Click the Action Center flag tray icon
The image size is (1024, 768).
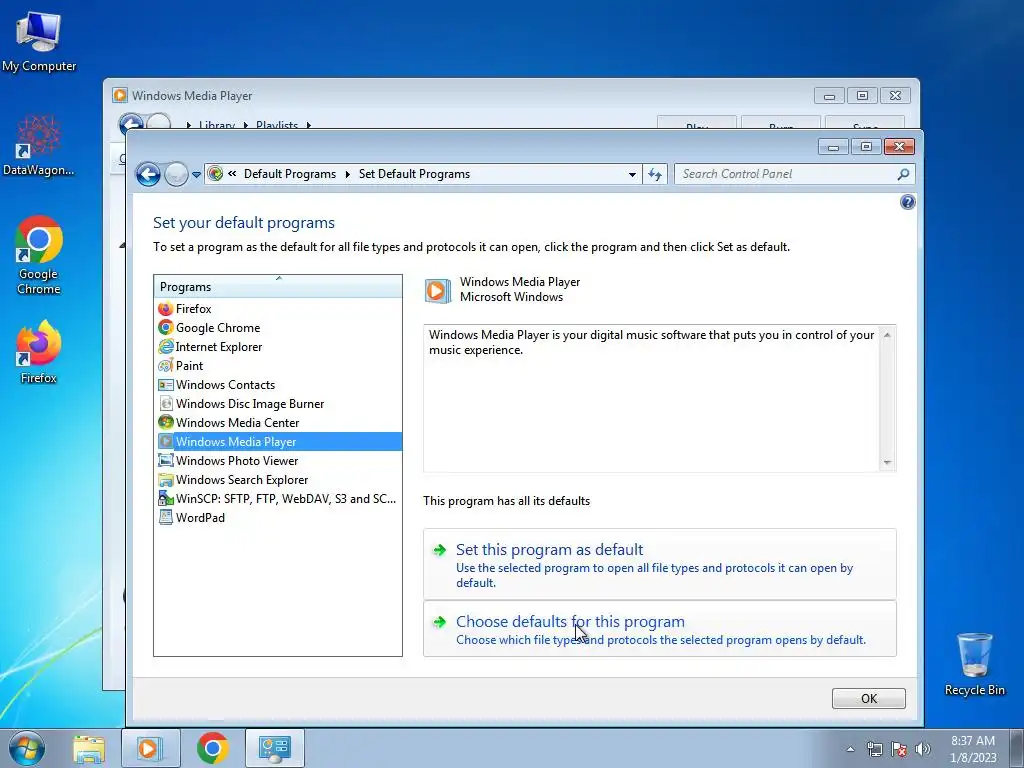click(899, 749)
